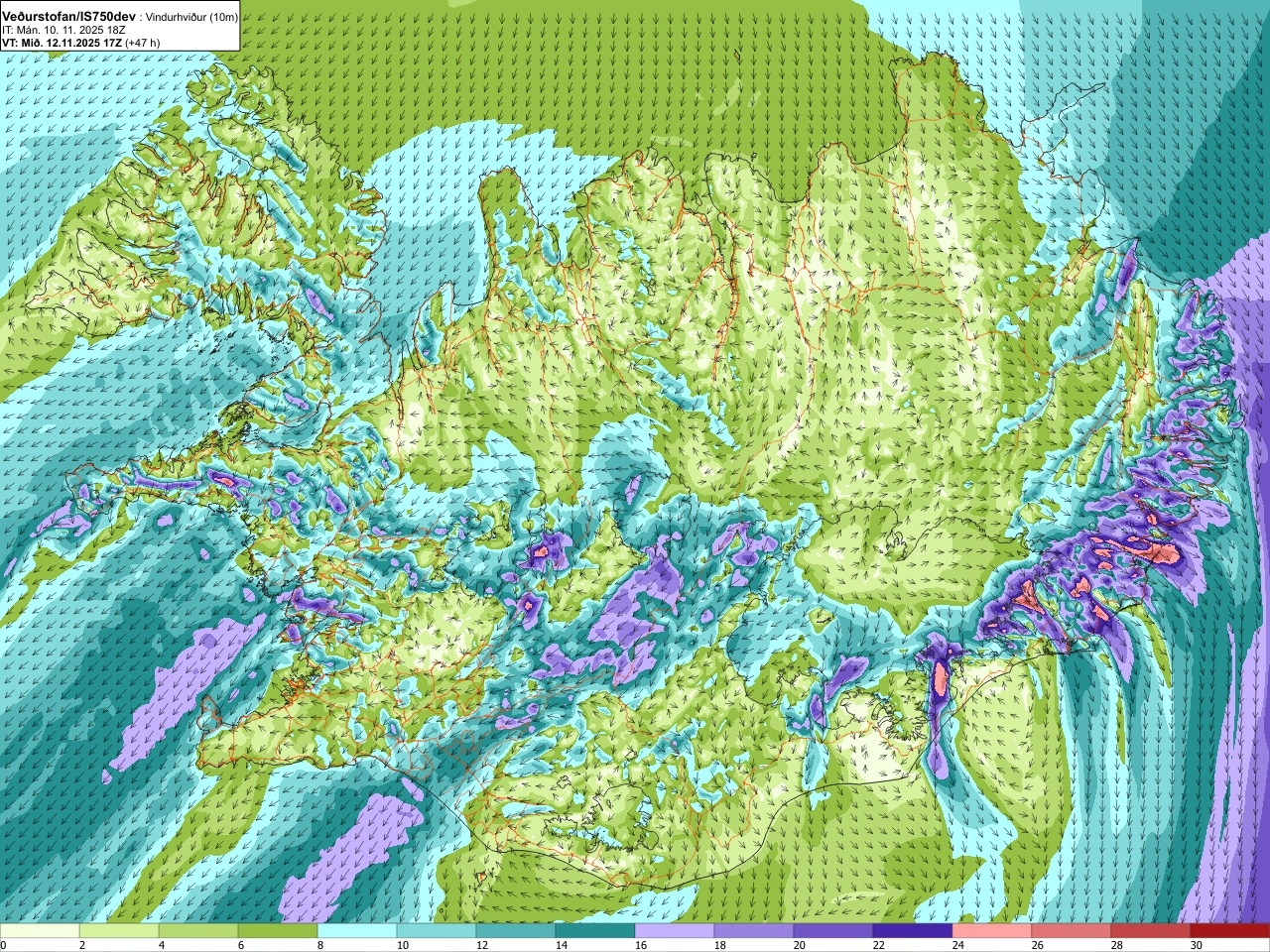
Task: Select the legend label '30'
Action: [1196, 945]
